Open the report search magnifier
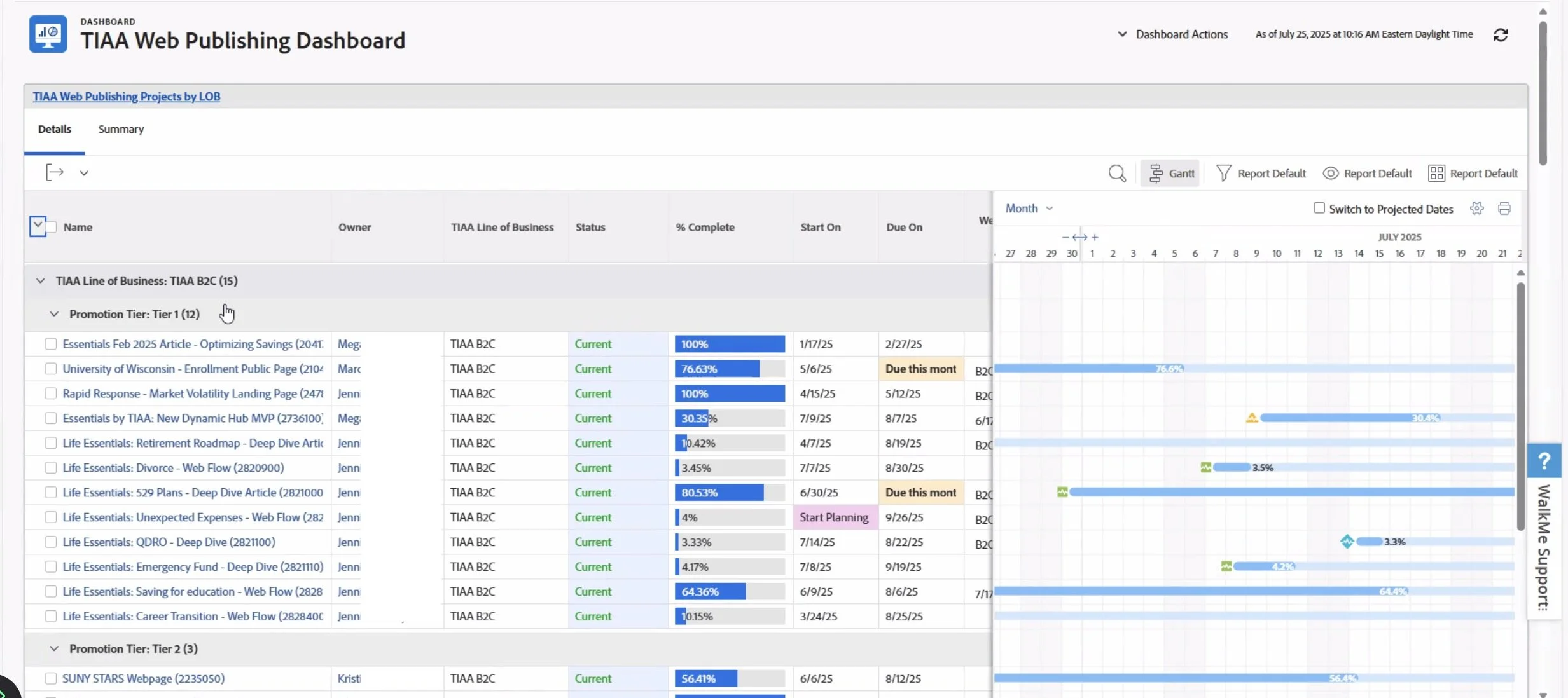This screenshot has width=1568, height=698. pos(1117,174)
